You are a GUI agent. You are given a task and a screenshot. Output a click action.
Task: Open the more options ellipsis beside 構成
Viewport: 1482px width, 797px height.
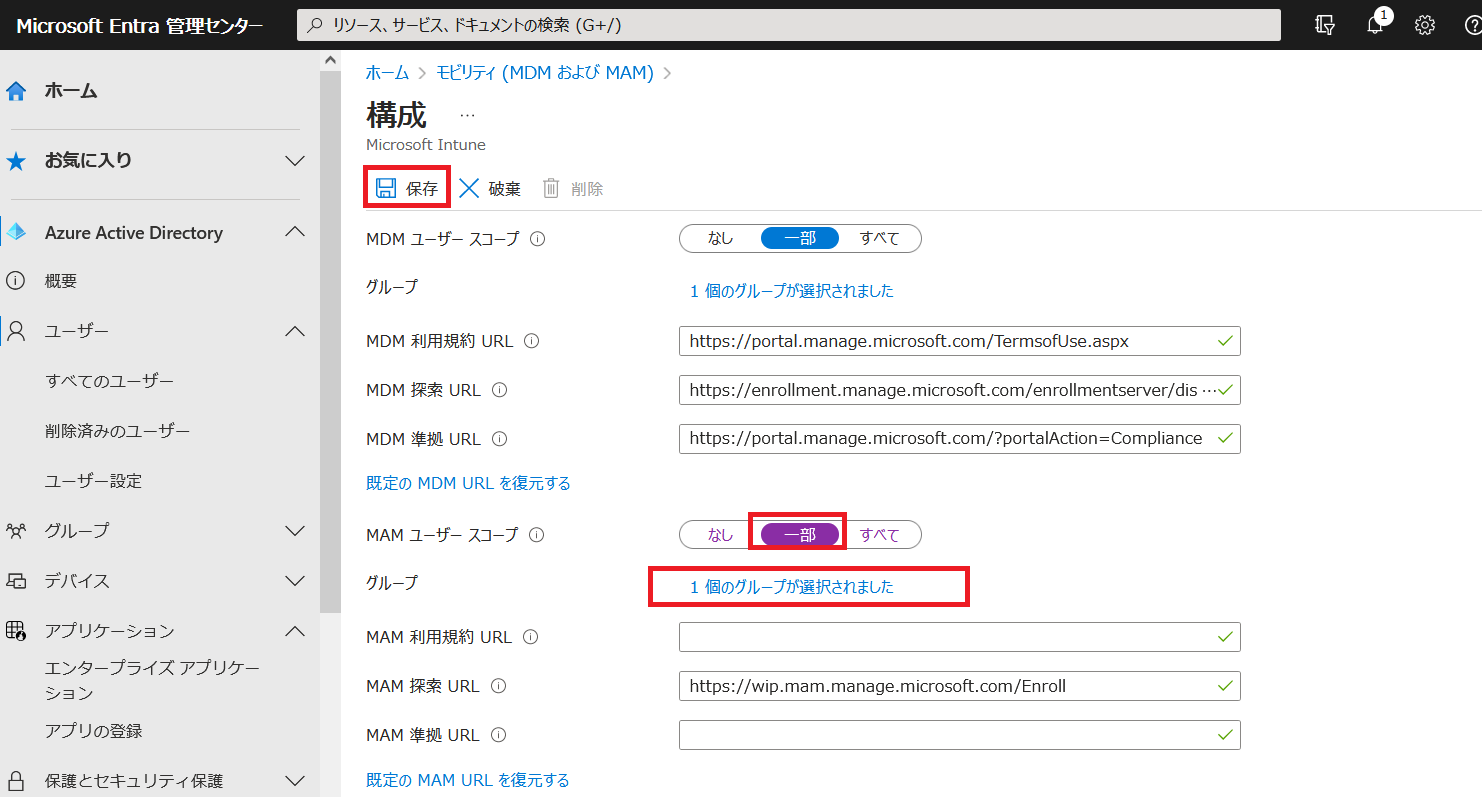467,116
